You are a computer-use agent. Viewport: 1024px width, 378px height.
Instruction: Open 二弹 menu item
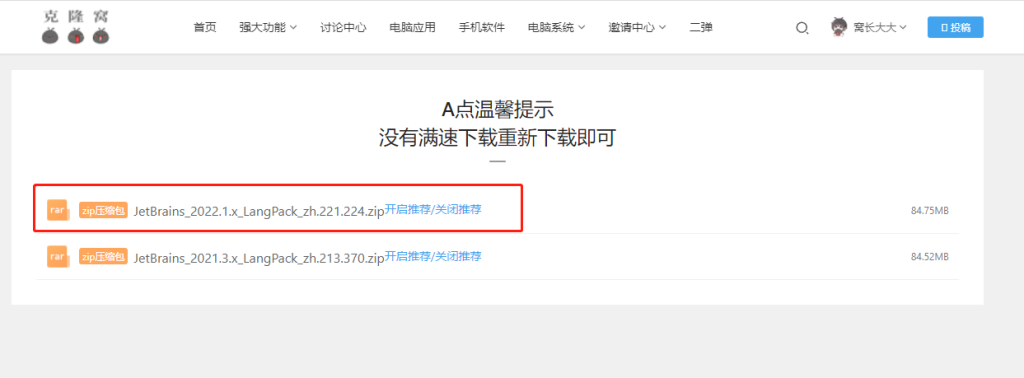coord(701,27)
